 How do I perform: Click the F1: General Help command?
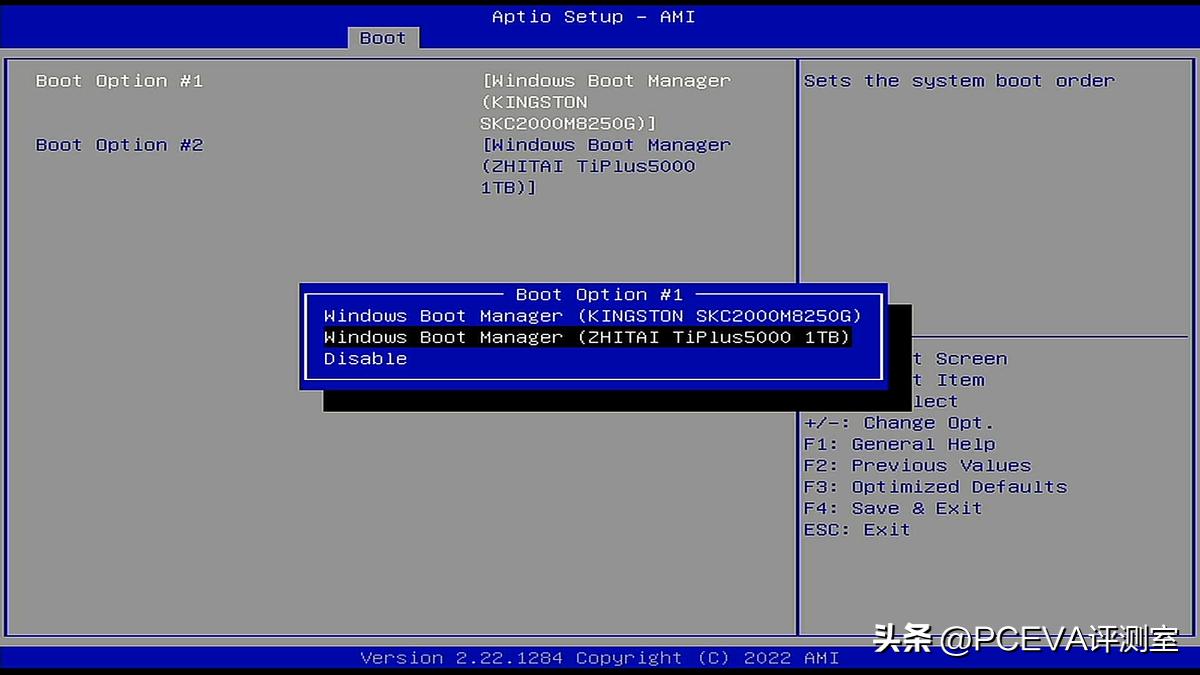tap(899, 444)
